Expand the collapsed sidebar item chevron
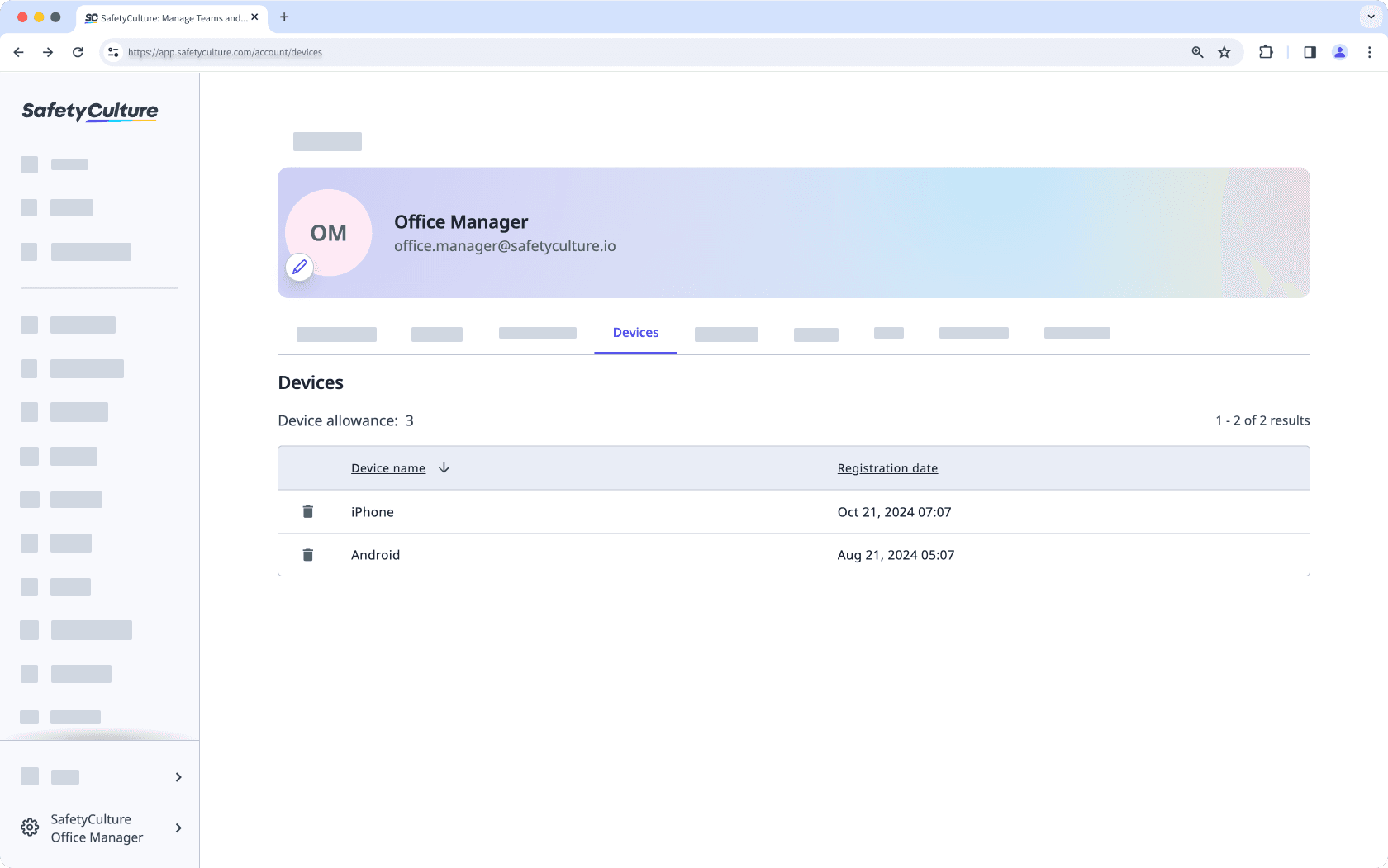The image size is (1388, 868). (178, 777)
